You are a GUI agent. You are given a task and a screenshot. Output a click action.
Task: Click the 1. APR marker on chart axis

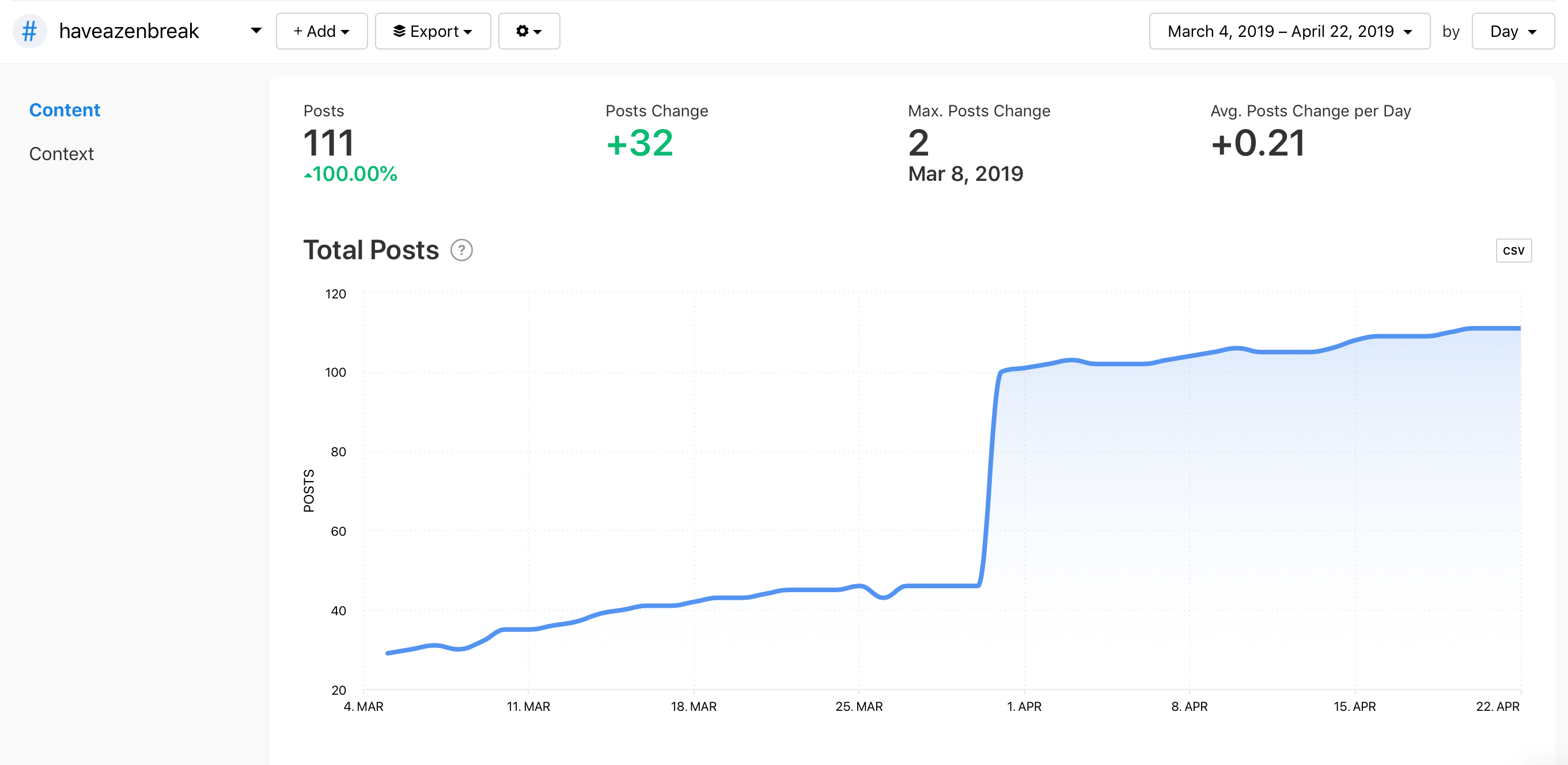1024,706
